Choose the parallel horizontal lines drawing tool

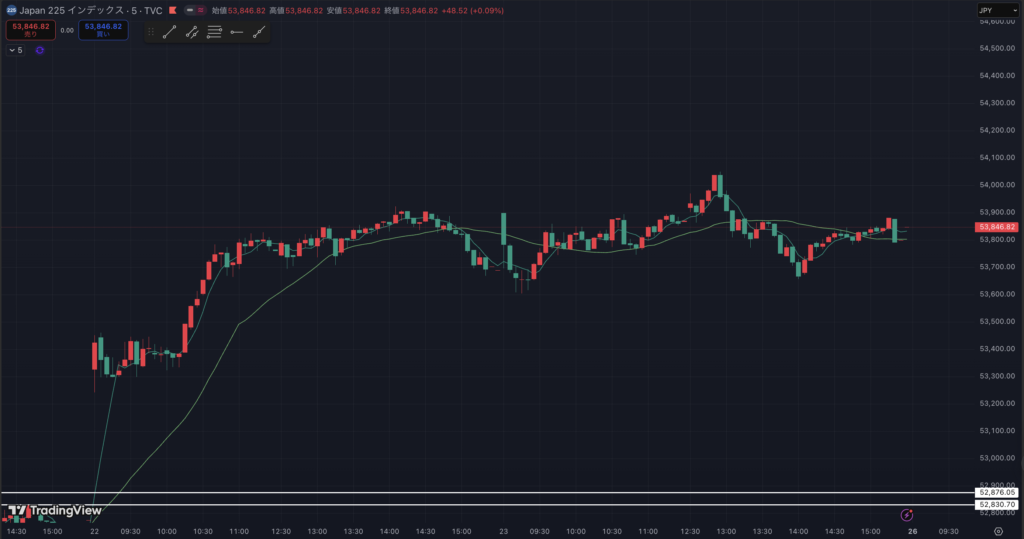(x=214, y=32)
